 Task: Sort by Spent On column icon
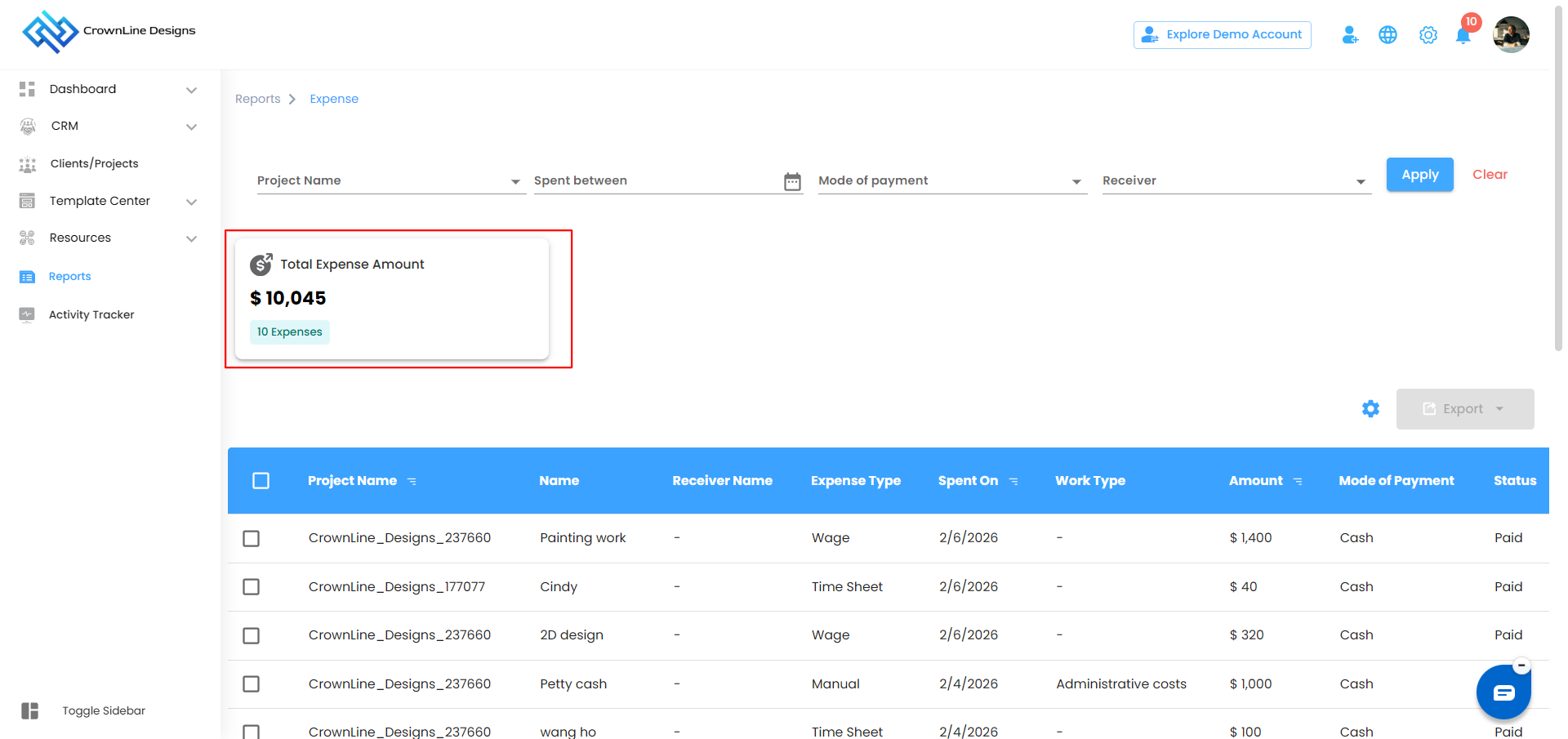[x=1013, y=482]
